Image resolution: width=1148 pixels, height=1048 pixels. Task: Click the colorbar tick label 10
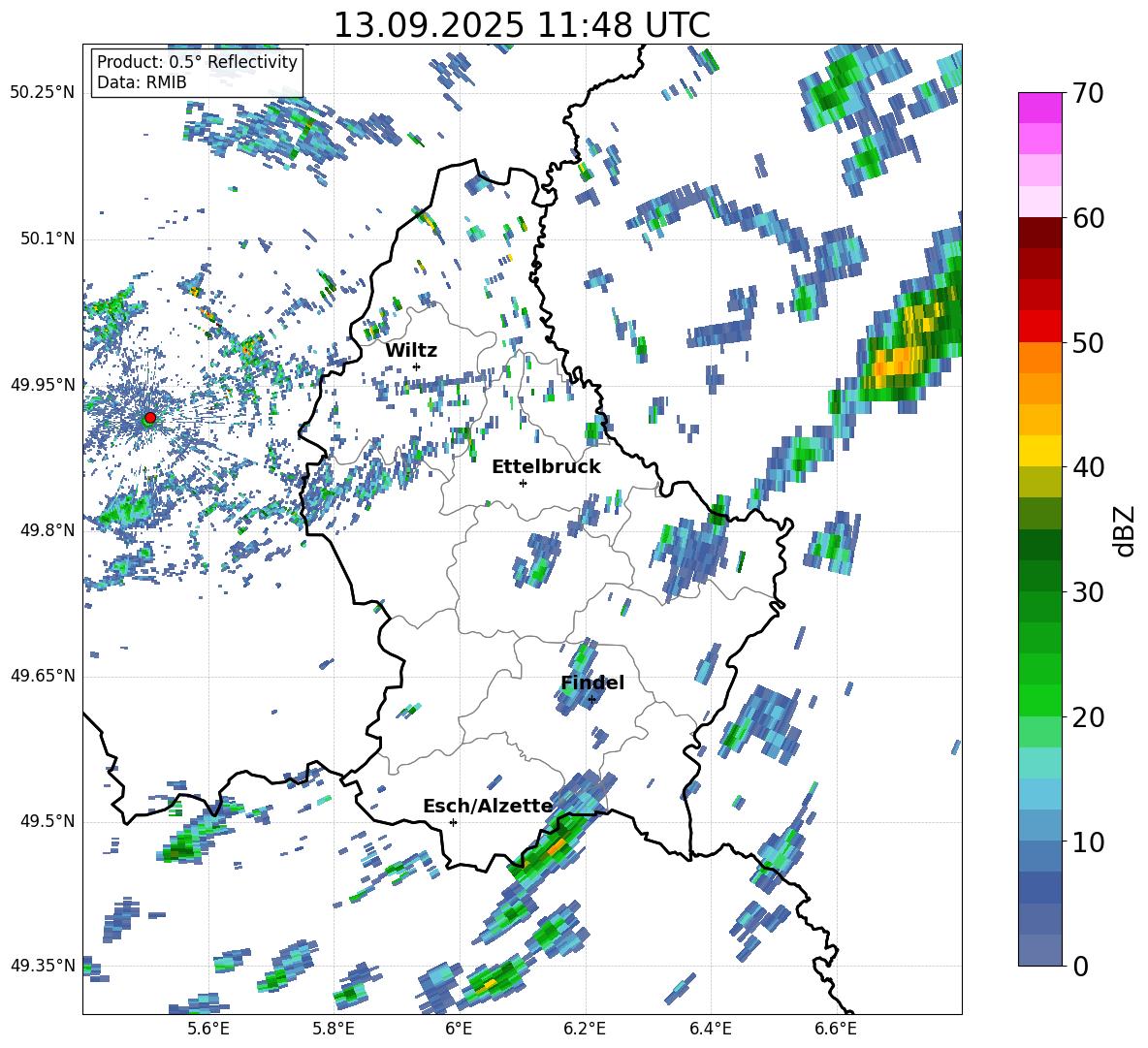[1088, 842]
